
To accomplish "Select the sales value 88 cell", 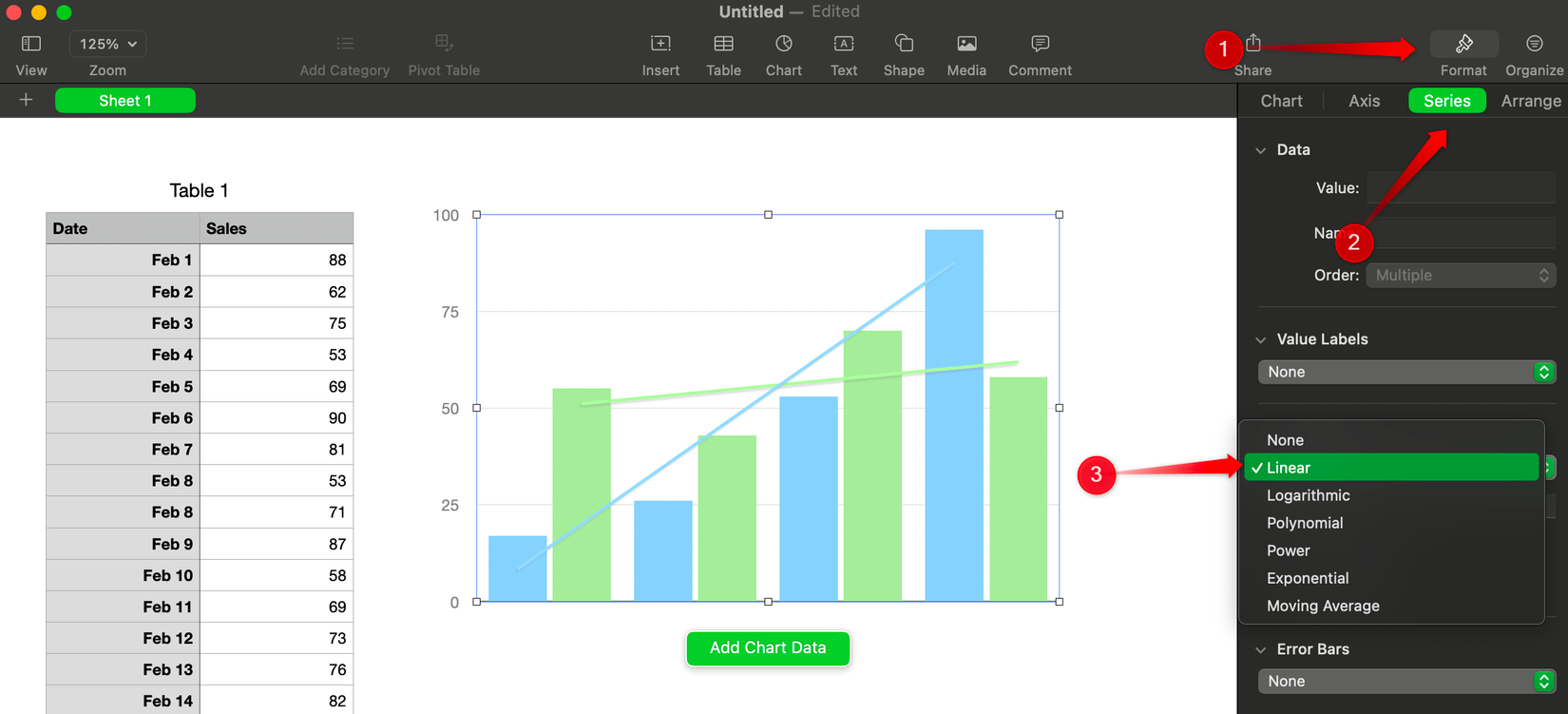I will [x=277, y=260].
